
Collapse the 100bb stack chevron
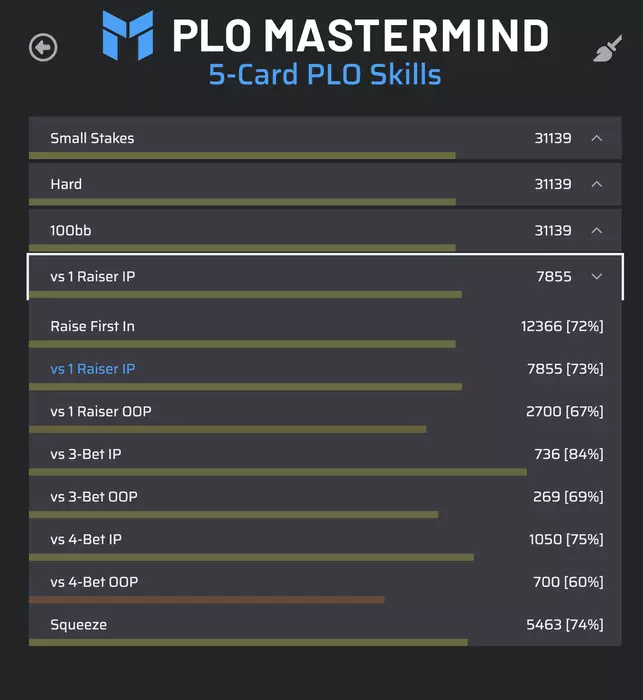(597, 230)
